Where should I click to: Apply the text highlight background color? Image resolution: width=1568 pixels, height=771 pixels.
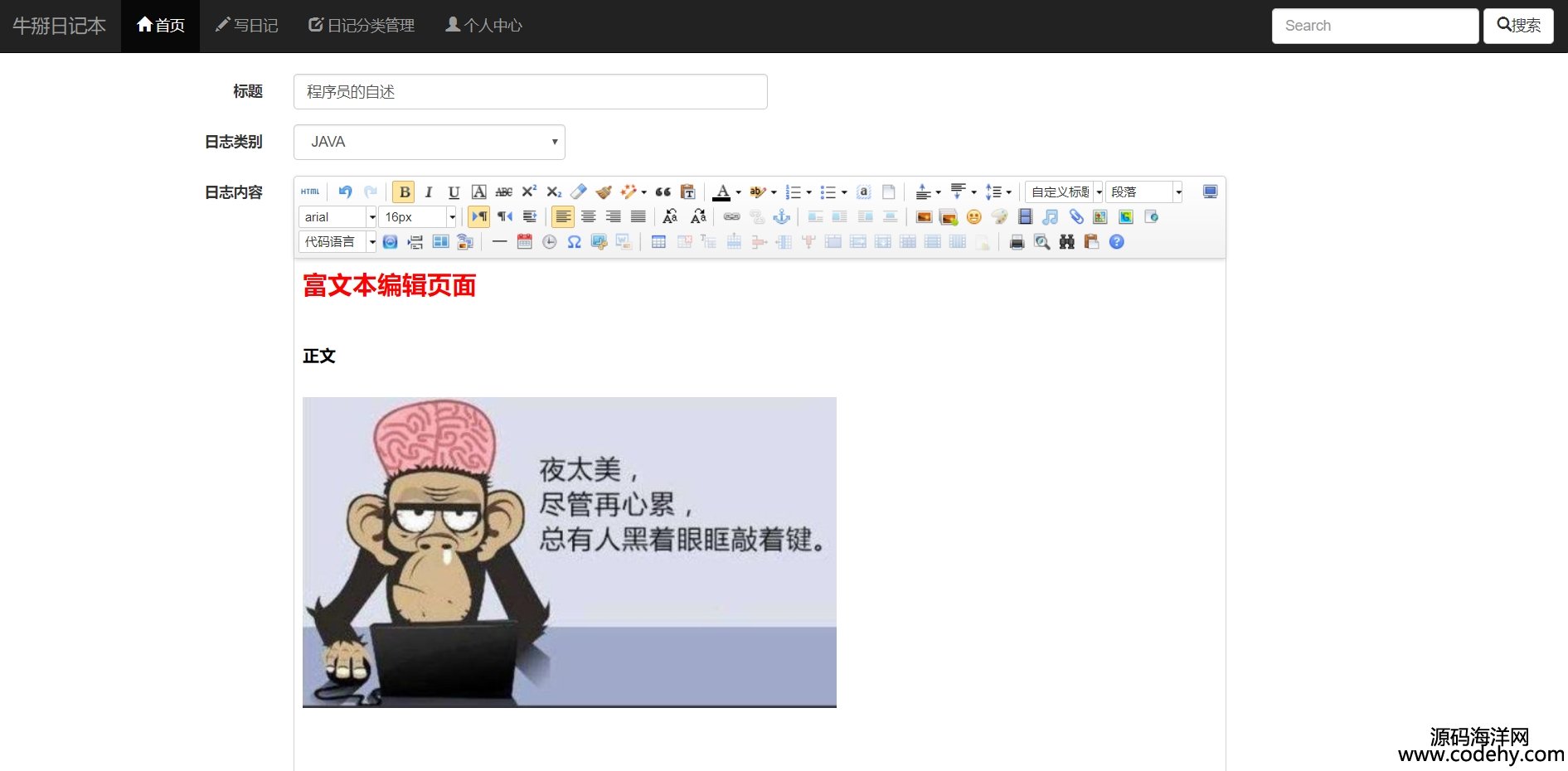point(757,192)
